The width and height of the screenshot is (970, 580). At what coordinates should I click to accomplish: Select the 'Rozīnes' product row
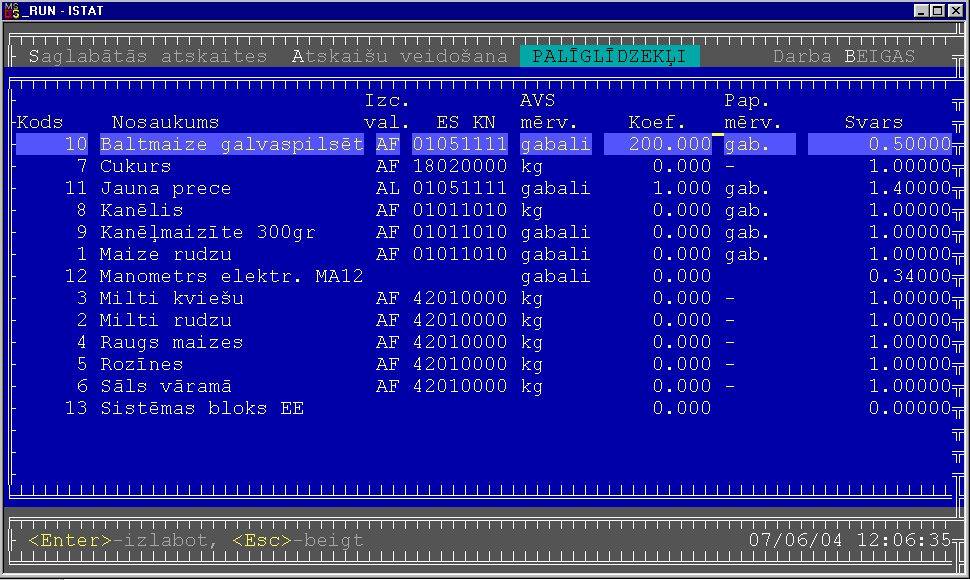484,364
